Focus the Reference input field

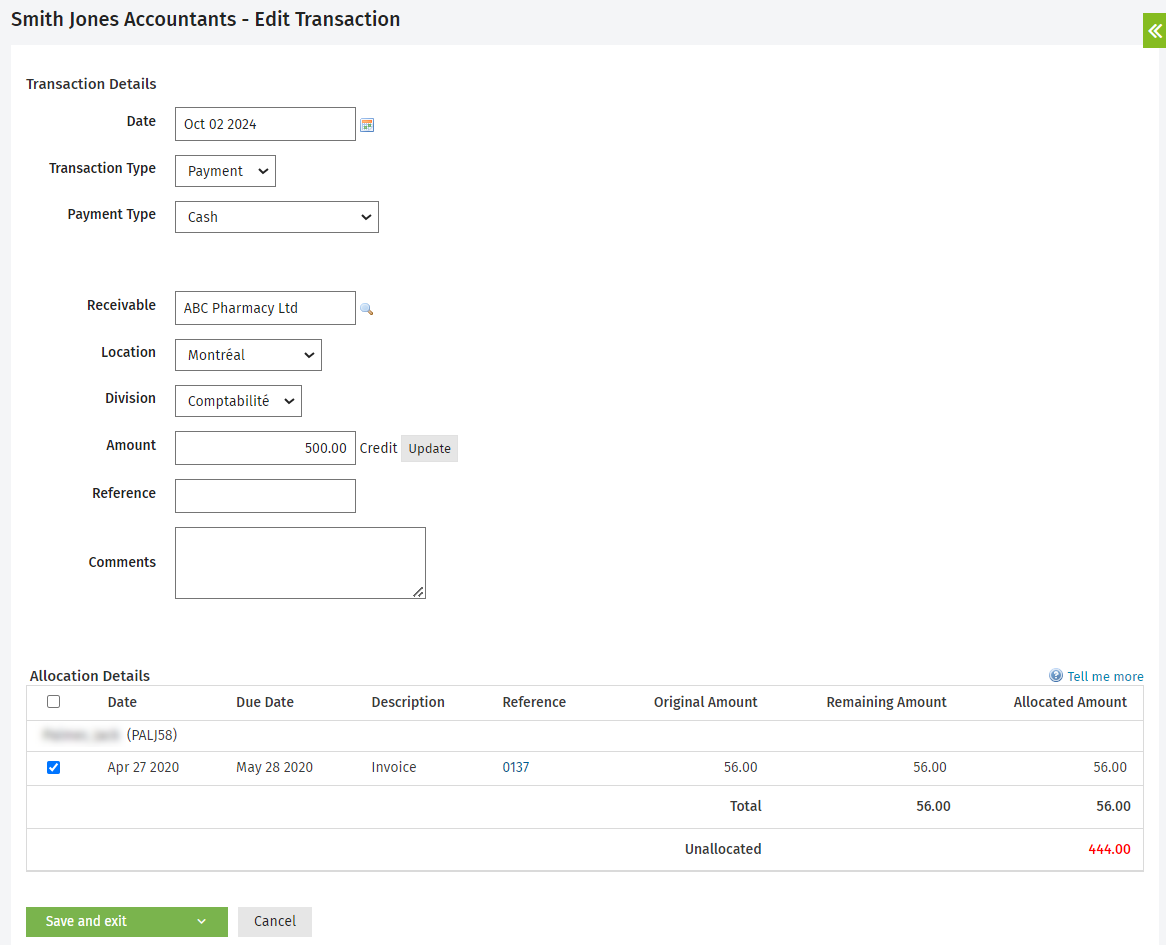(x=265, y=496)
